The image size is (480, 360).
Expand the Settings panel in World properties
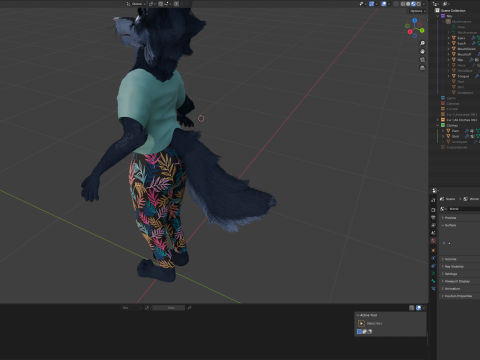459,274
